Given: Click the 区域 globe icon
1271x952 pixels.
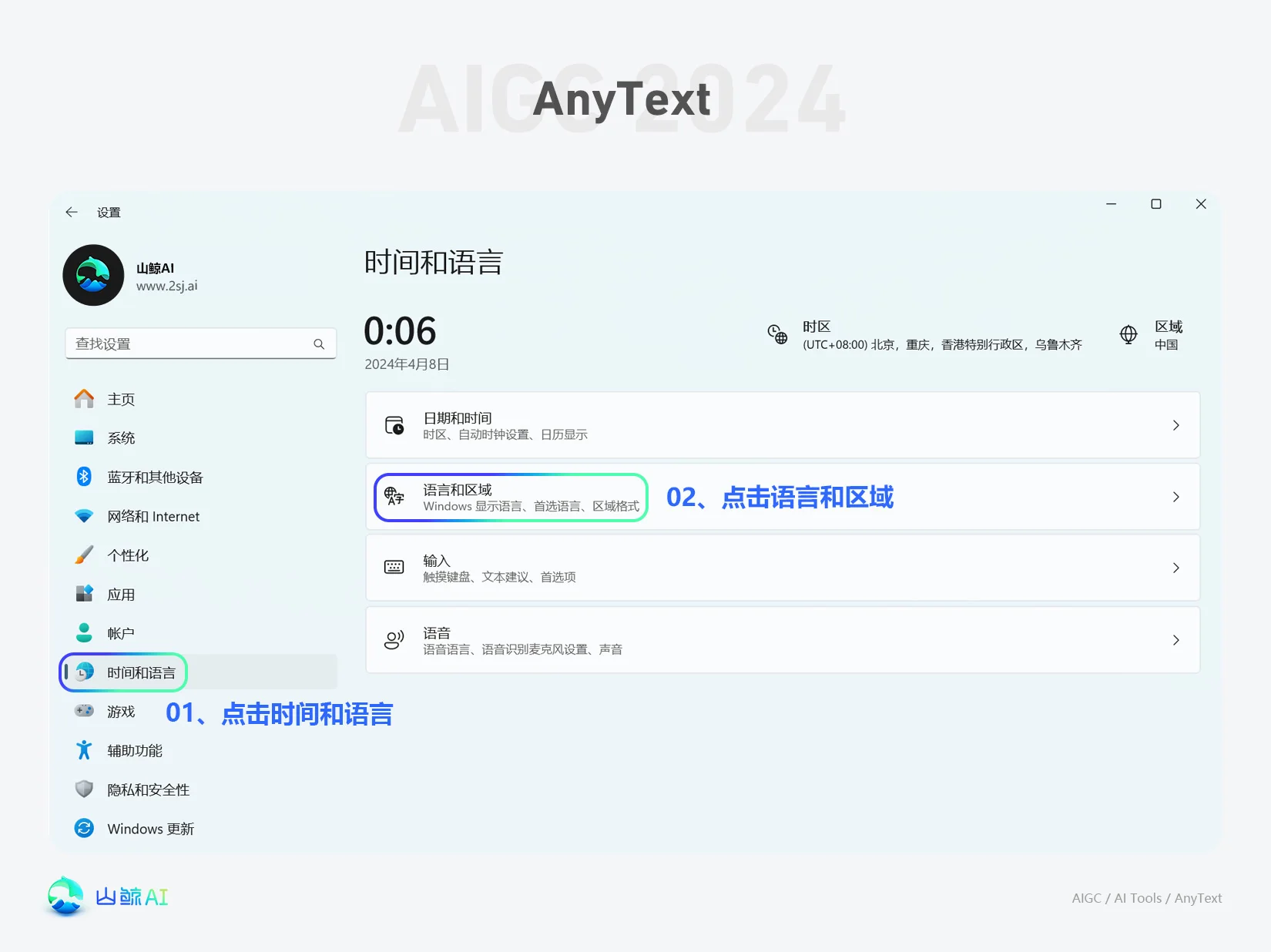Looking at the screenshot, I should [x=1128, y=334].
